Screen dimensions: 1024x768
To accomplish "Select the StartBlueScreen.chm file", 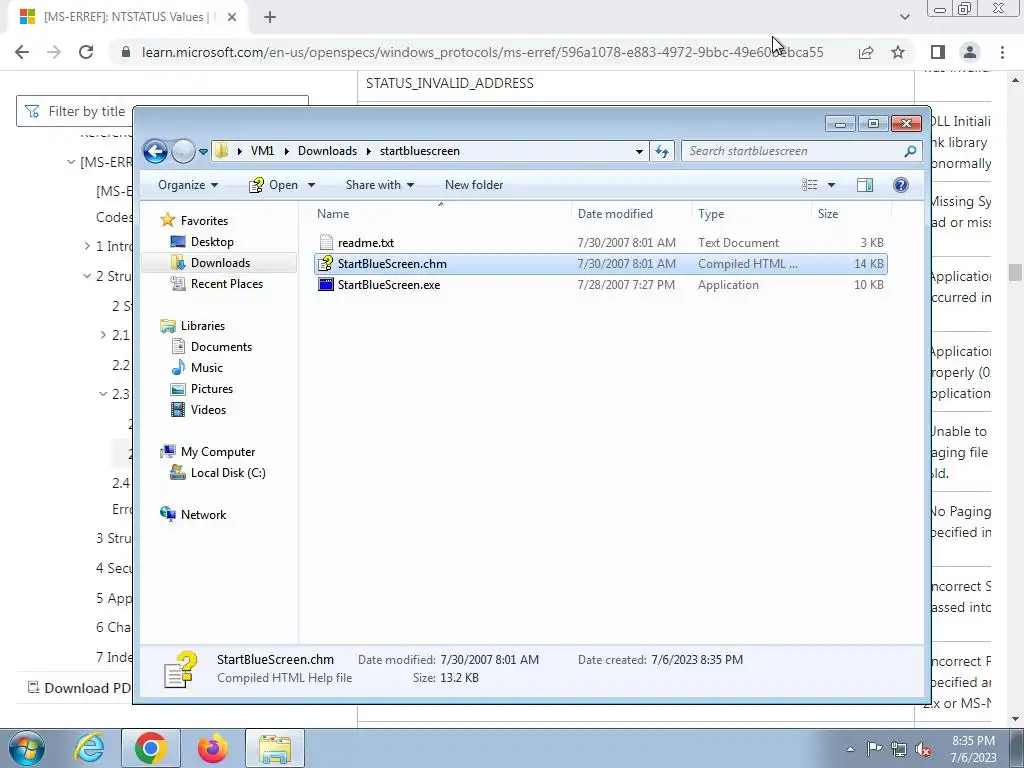I will [x=600, y=264].
